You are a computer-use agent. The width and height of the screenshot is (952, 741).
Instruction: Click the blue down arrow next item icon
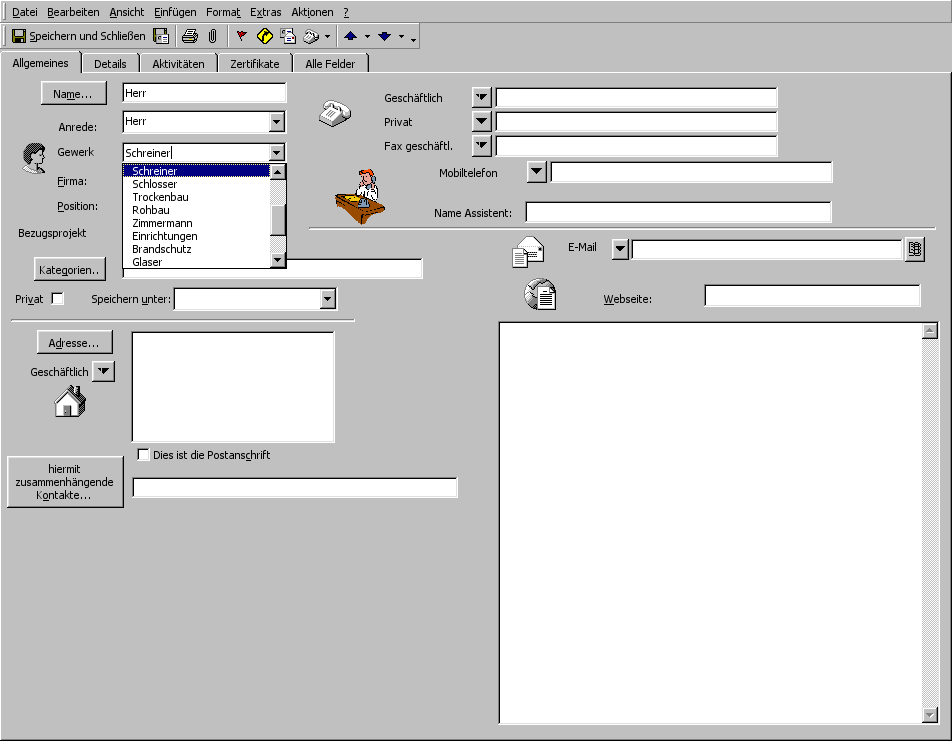tap(384, 37)
